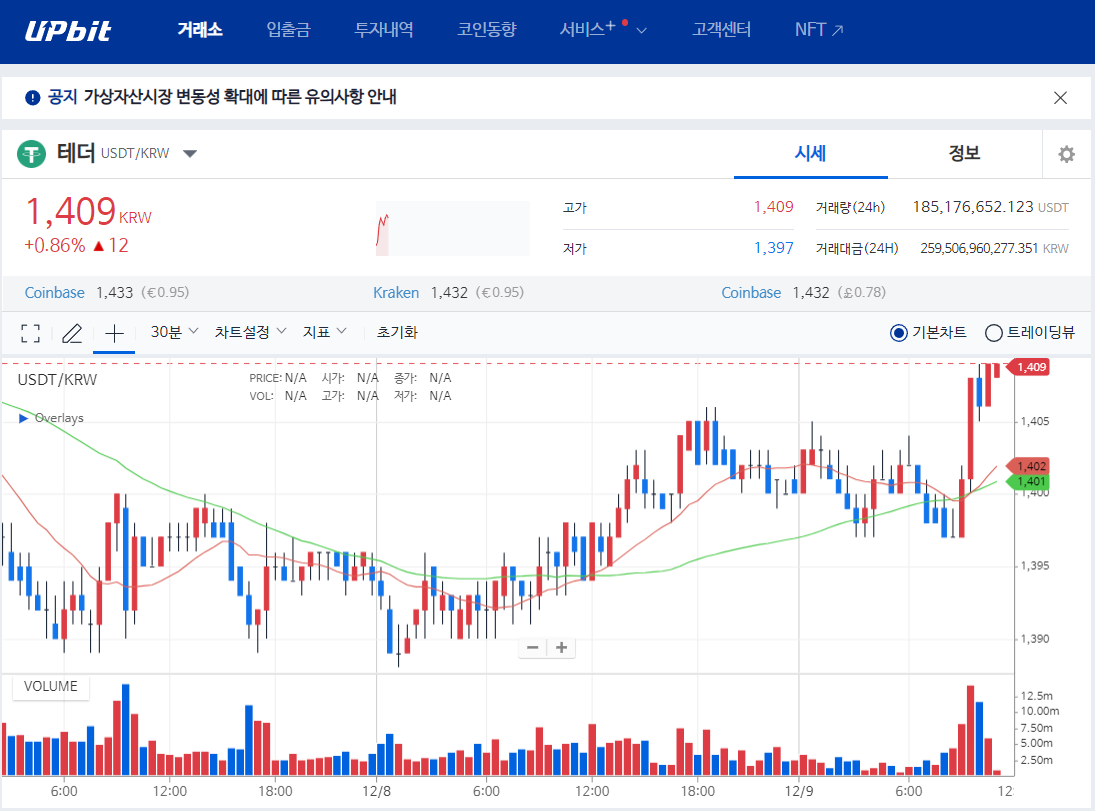Click the 초기화 reset button
The image size is (1095, 811).
click(x=397, y=332)
